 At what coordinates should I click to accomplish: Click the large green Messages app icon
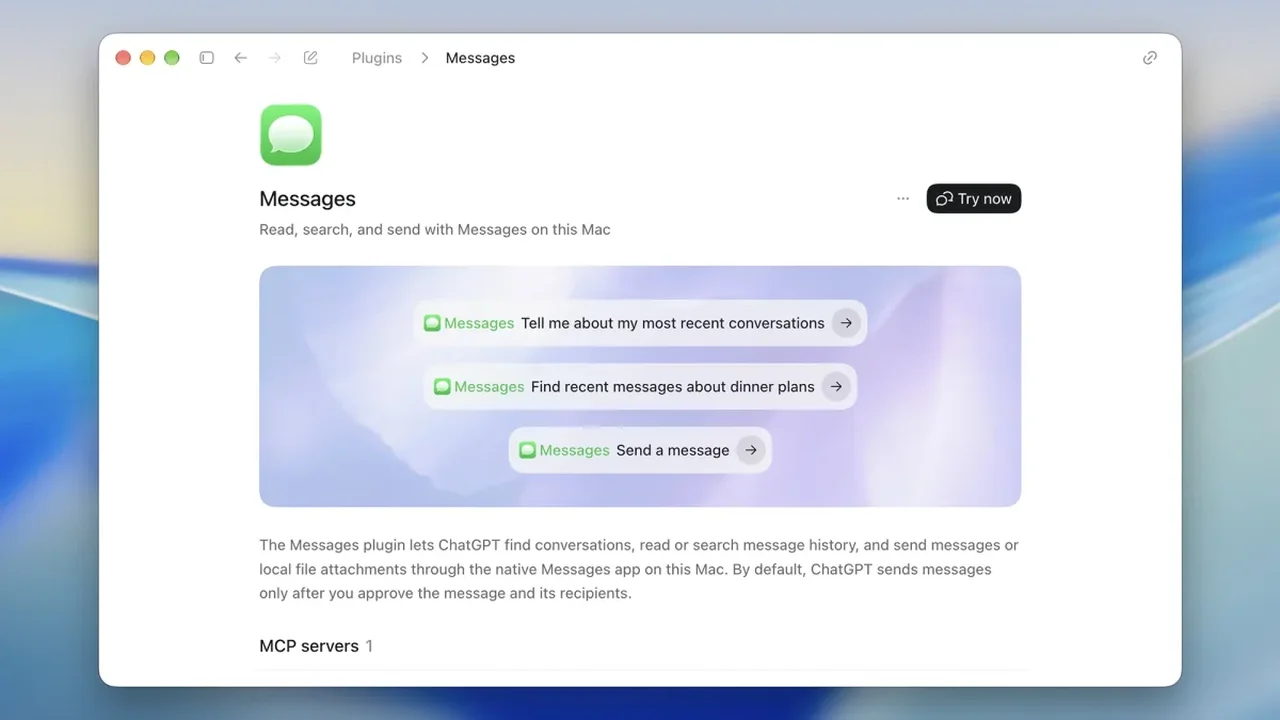point(291,135)
